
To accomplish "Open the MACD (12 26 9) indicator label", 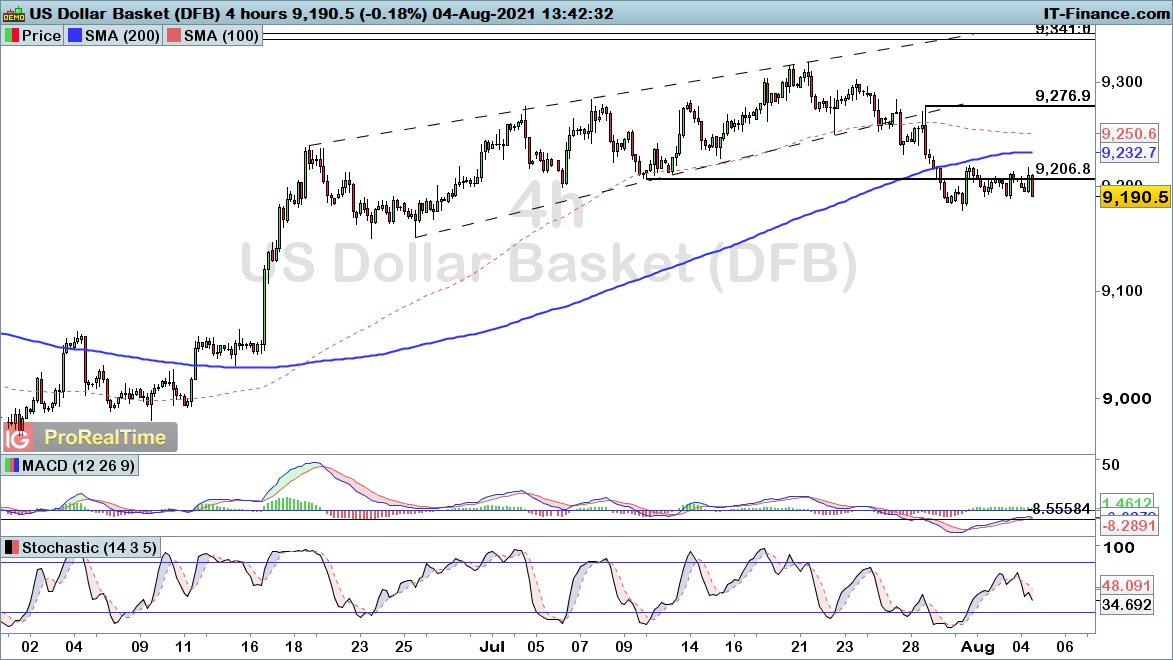I will click(79, 465).
